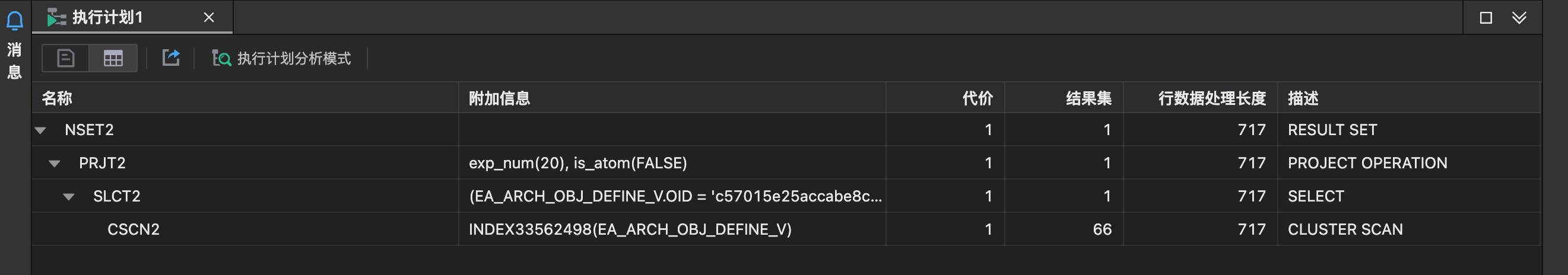The width and height of the screenshot is (1568, 275).
Task: Click the 附加信息 column header
Action: 499,98
